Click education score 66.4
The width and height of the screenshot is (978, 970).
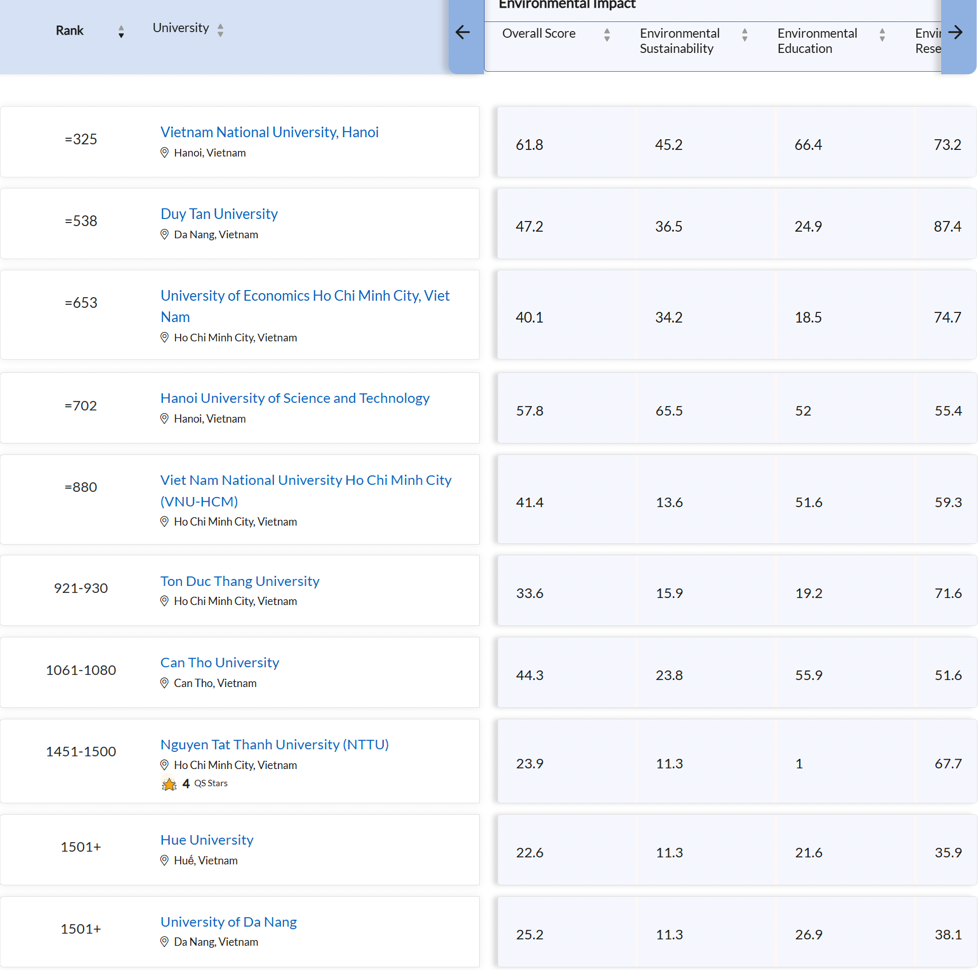(x=808, y=145)
